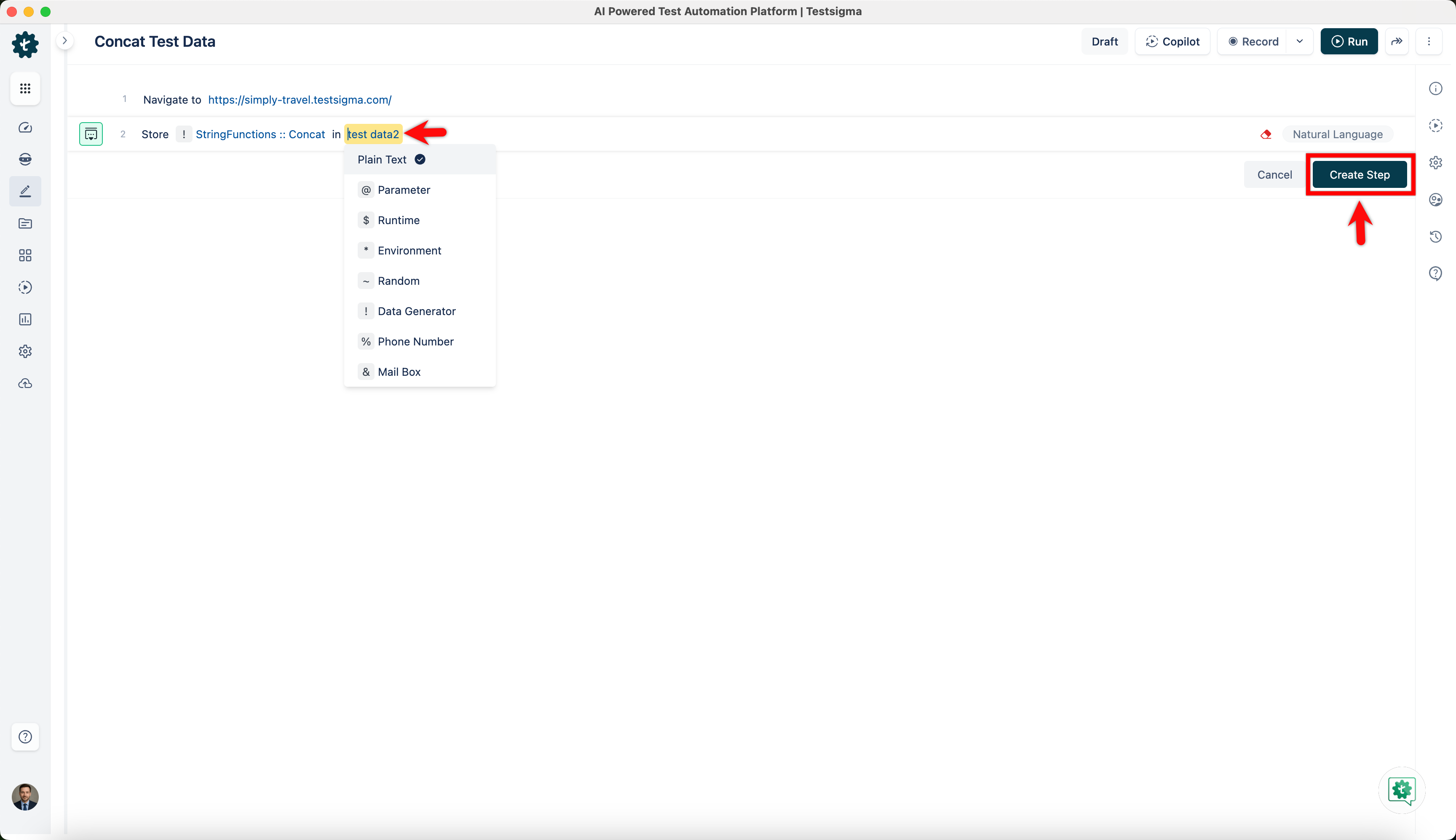1456x840 pixels.
Task: Expand the left navigation chevron
Action: [64, 41]
